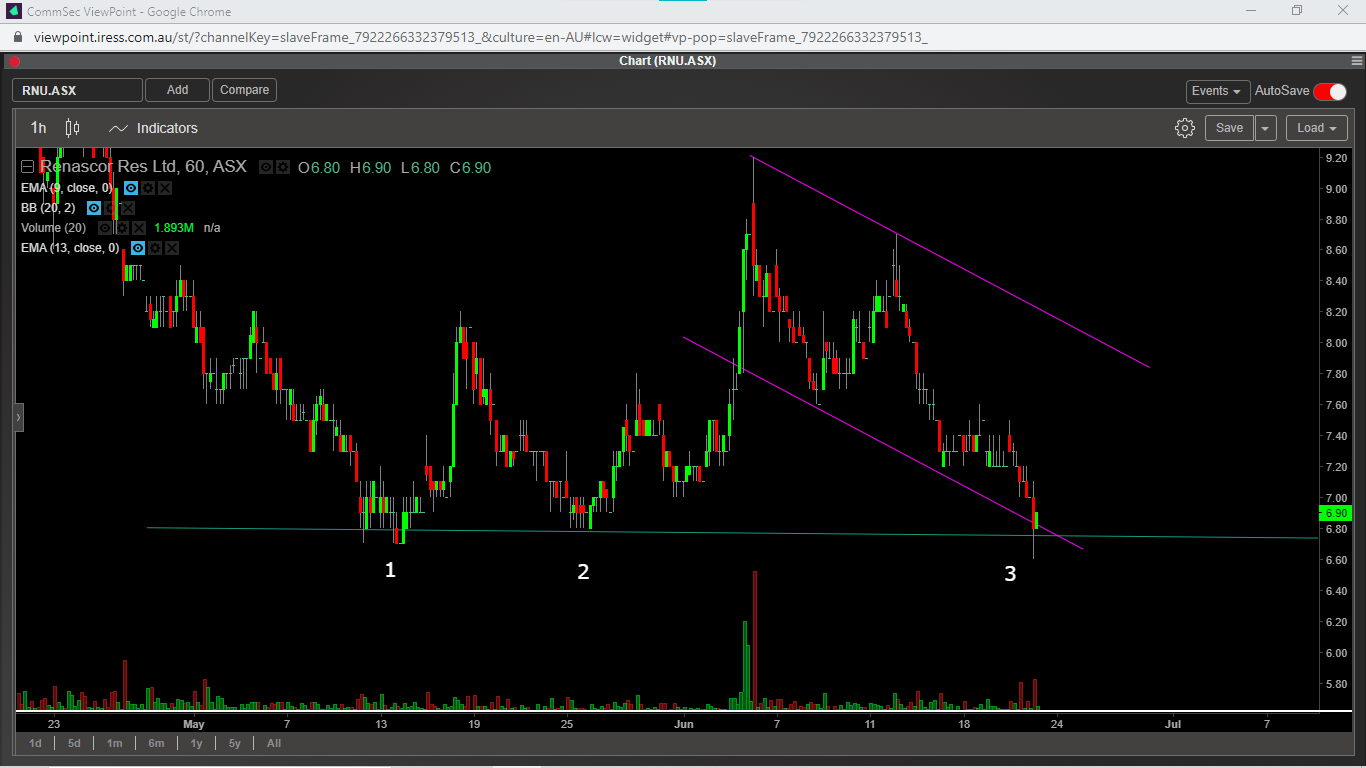1366x768 pixels.
Task: Select the 1d time range
Action: [x=36, y=743]
